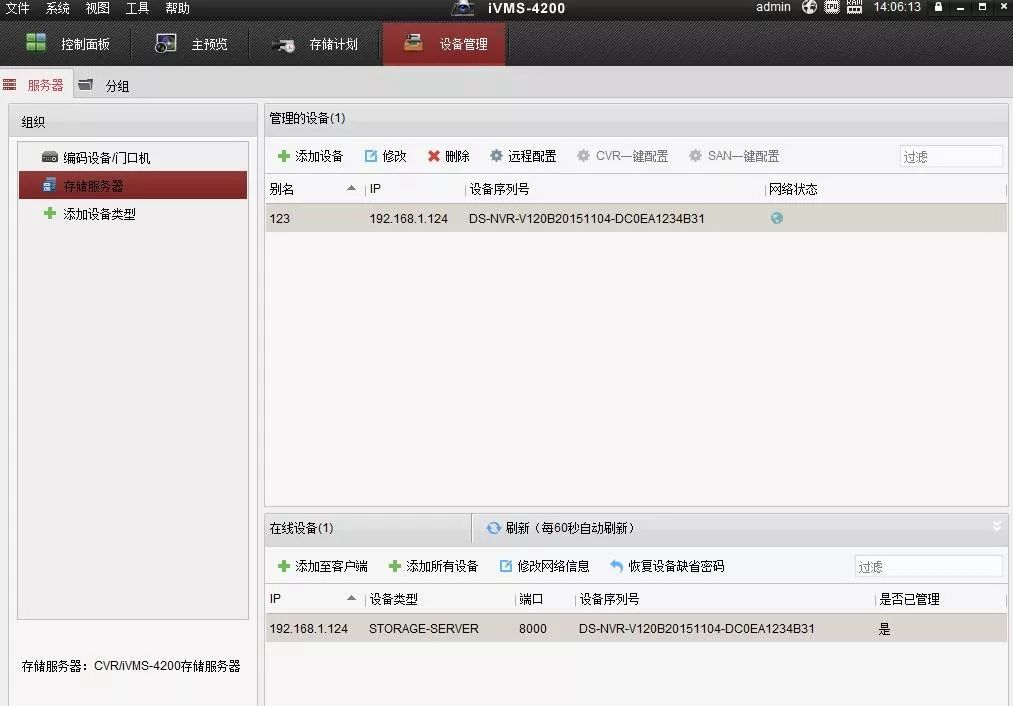
Task: Click port 8000 in online devices
Action: coord(532,628)
